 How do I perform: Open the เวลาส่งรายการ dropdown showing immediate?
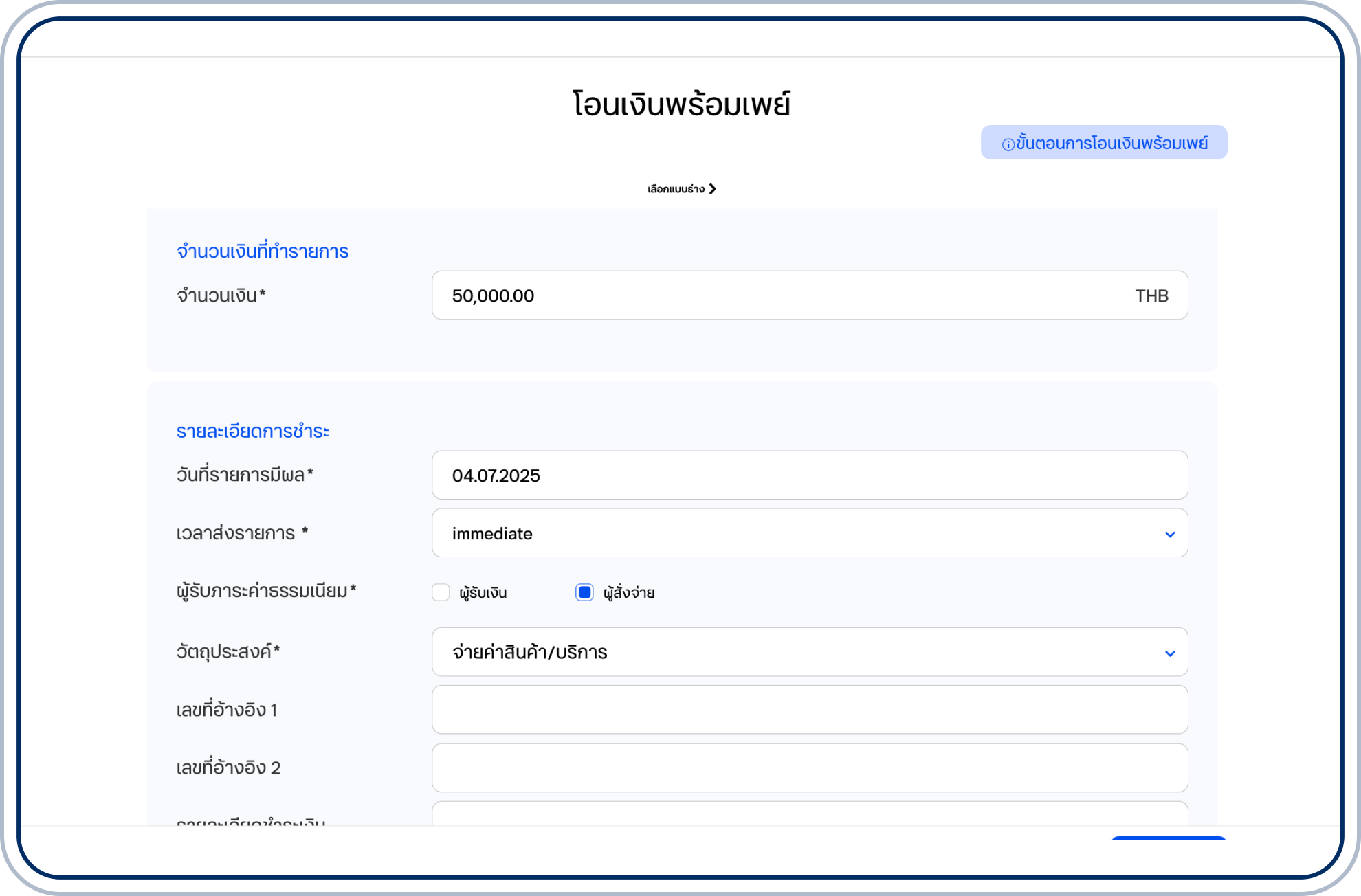[x=808, y=533]
